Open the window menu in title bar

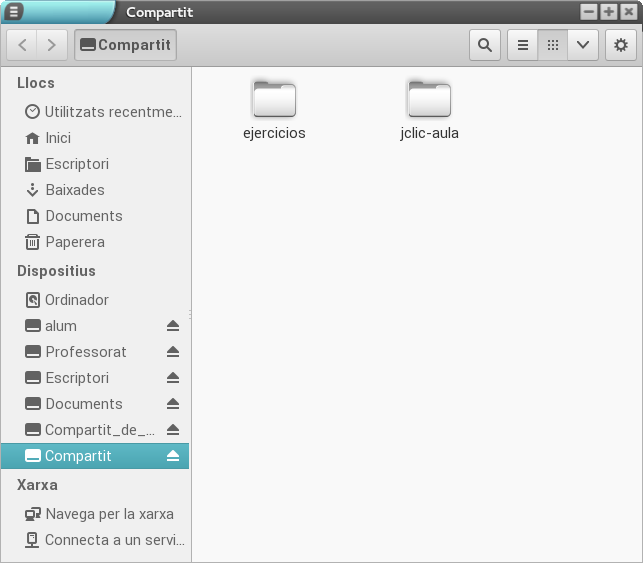pos(13,12)
